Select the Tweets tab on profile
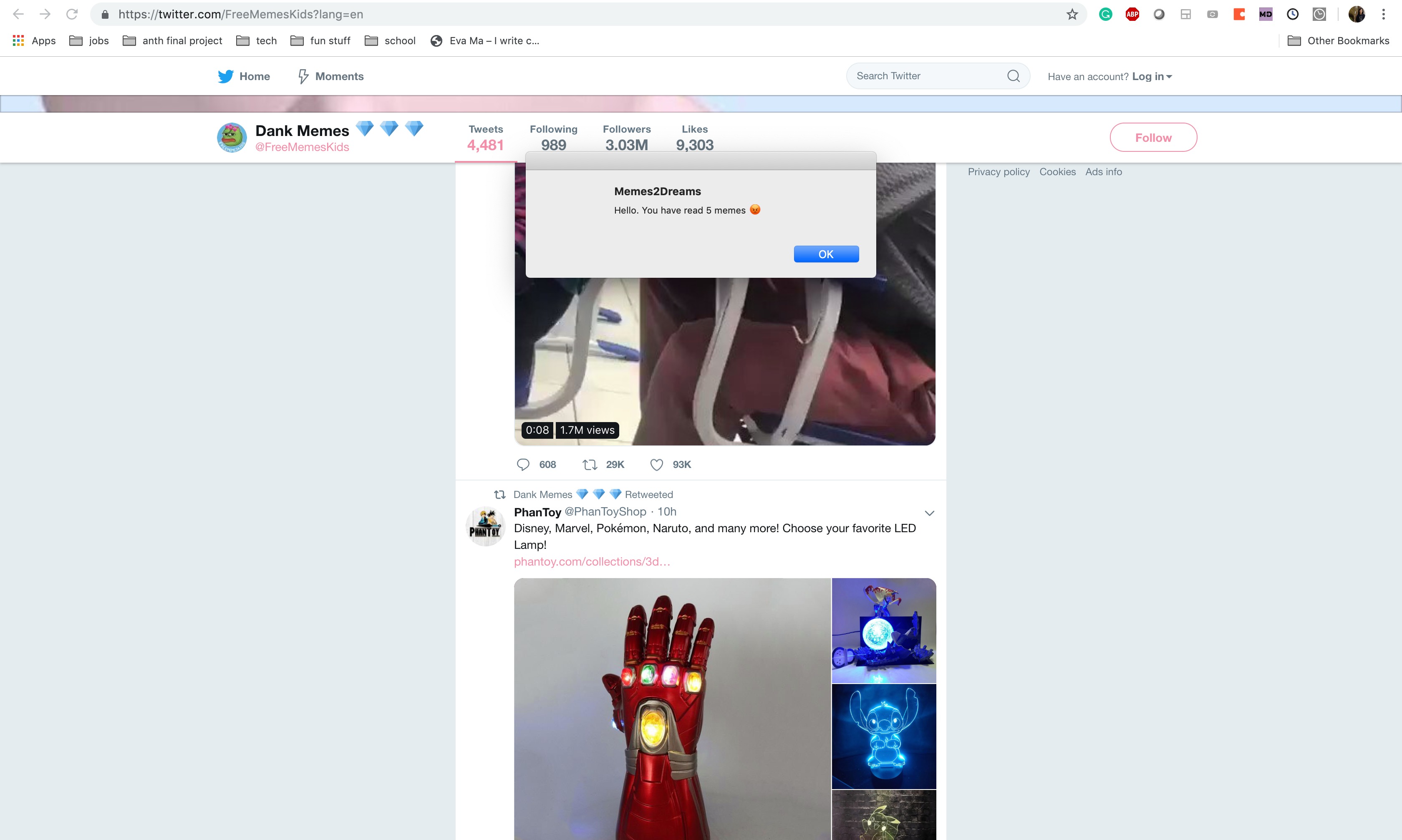 click(x=485, y=138)
